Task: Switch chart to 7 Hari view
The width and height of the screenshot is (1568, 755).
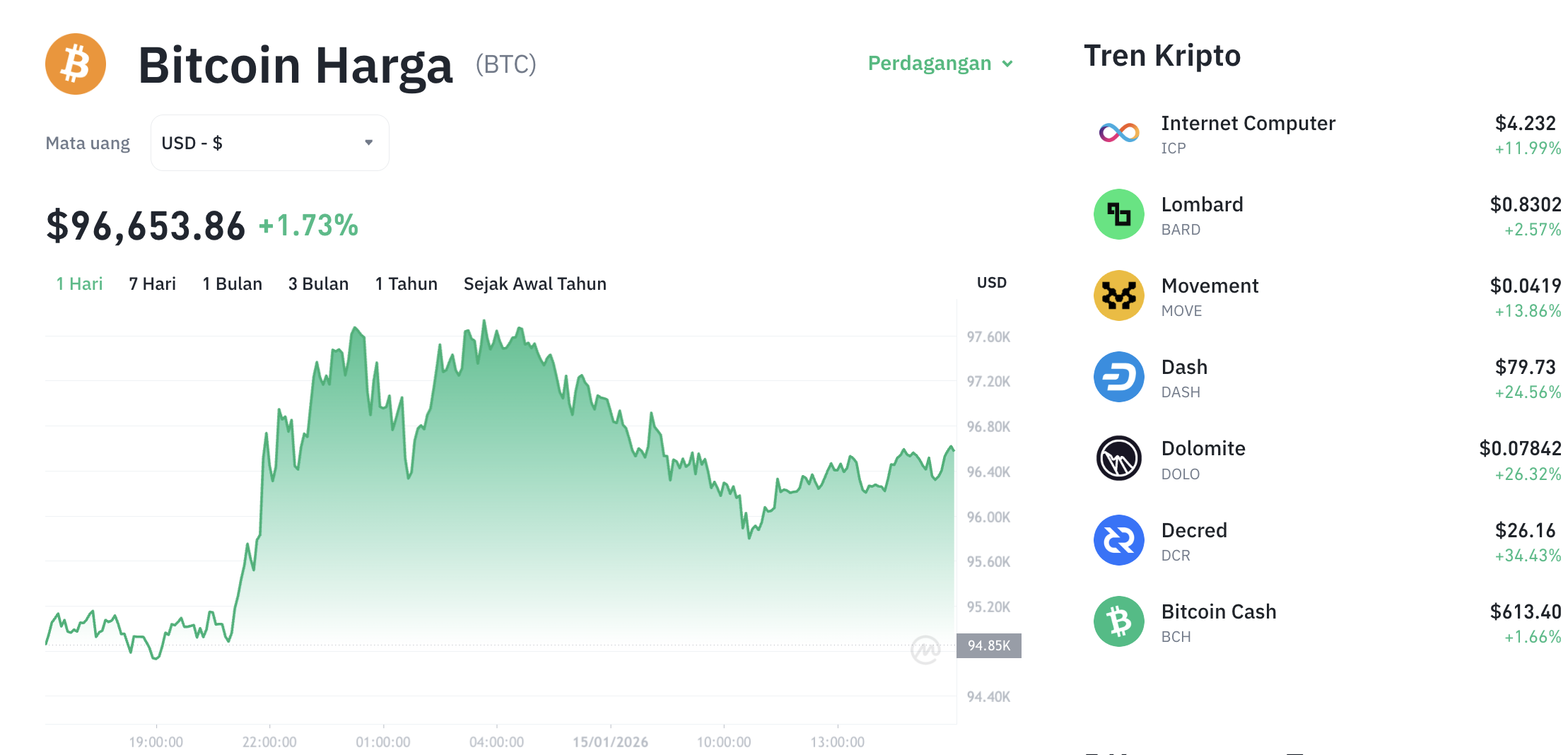Action: [151, 283]
